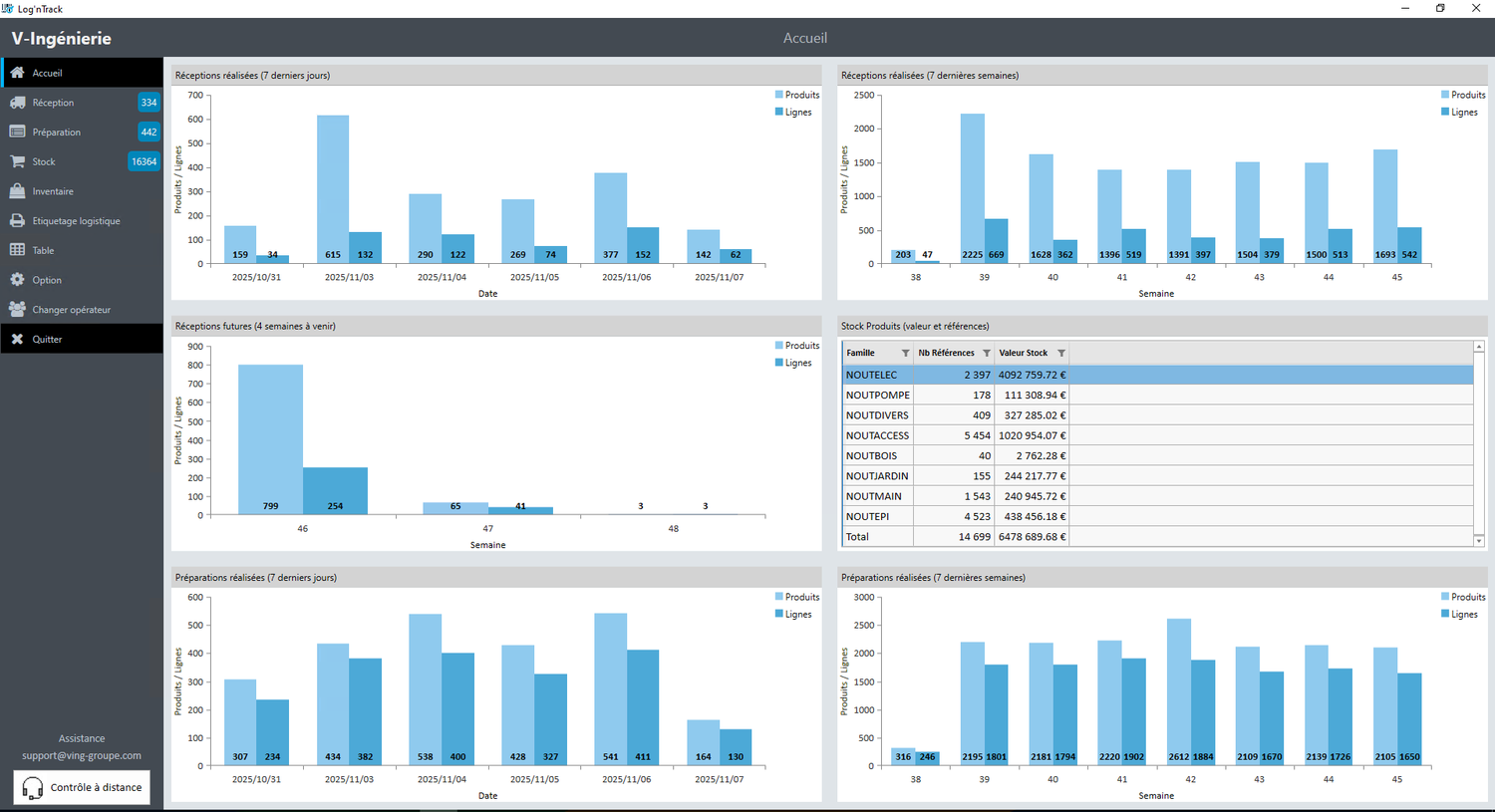Open filter dropdown on Nb Références column
Viewport: 1495px width, 812px height.
987,354
